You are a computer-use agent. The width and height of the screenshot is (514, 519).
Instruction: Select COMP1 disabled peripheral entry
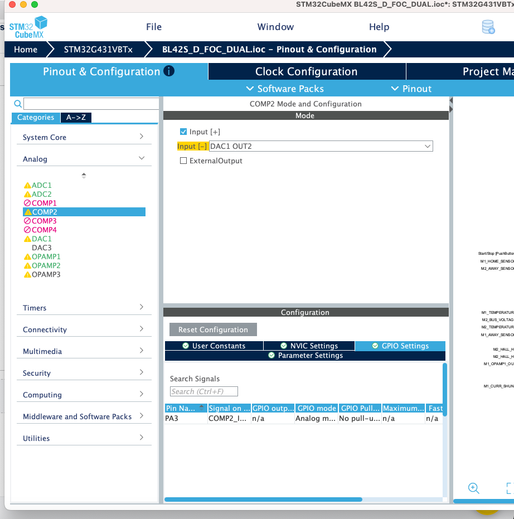click(40, 203)
